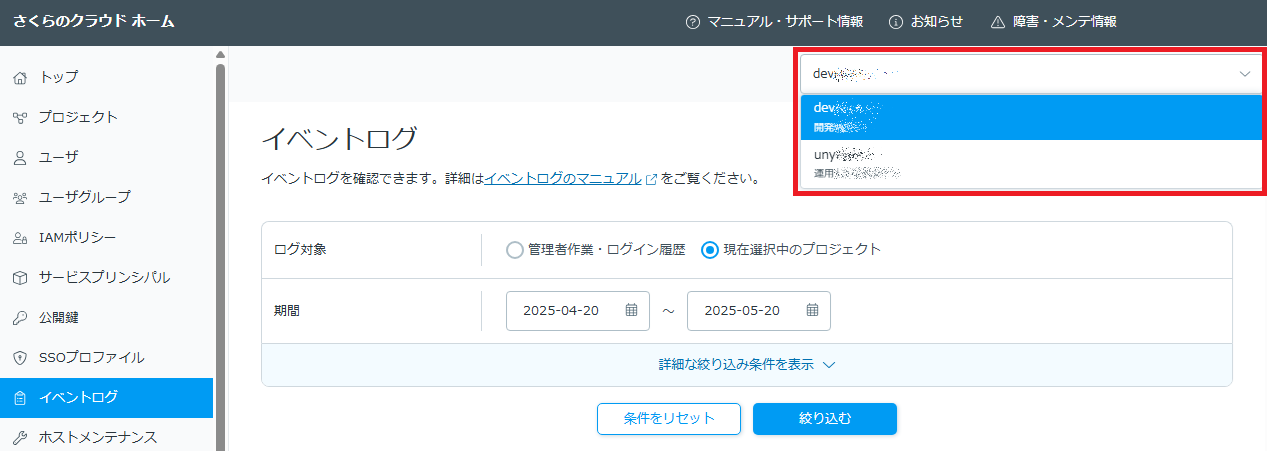Click the ユーザ person icon
This screenshot has height=451, width=1267.
(x=20, y=157)
